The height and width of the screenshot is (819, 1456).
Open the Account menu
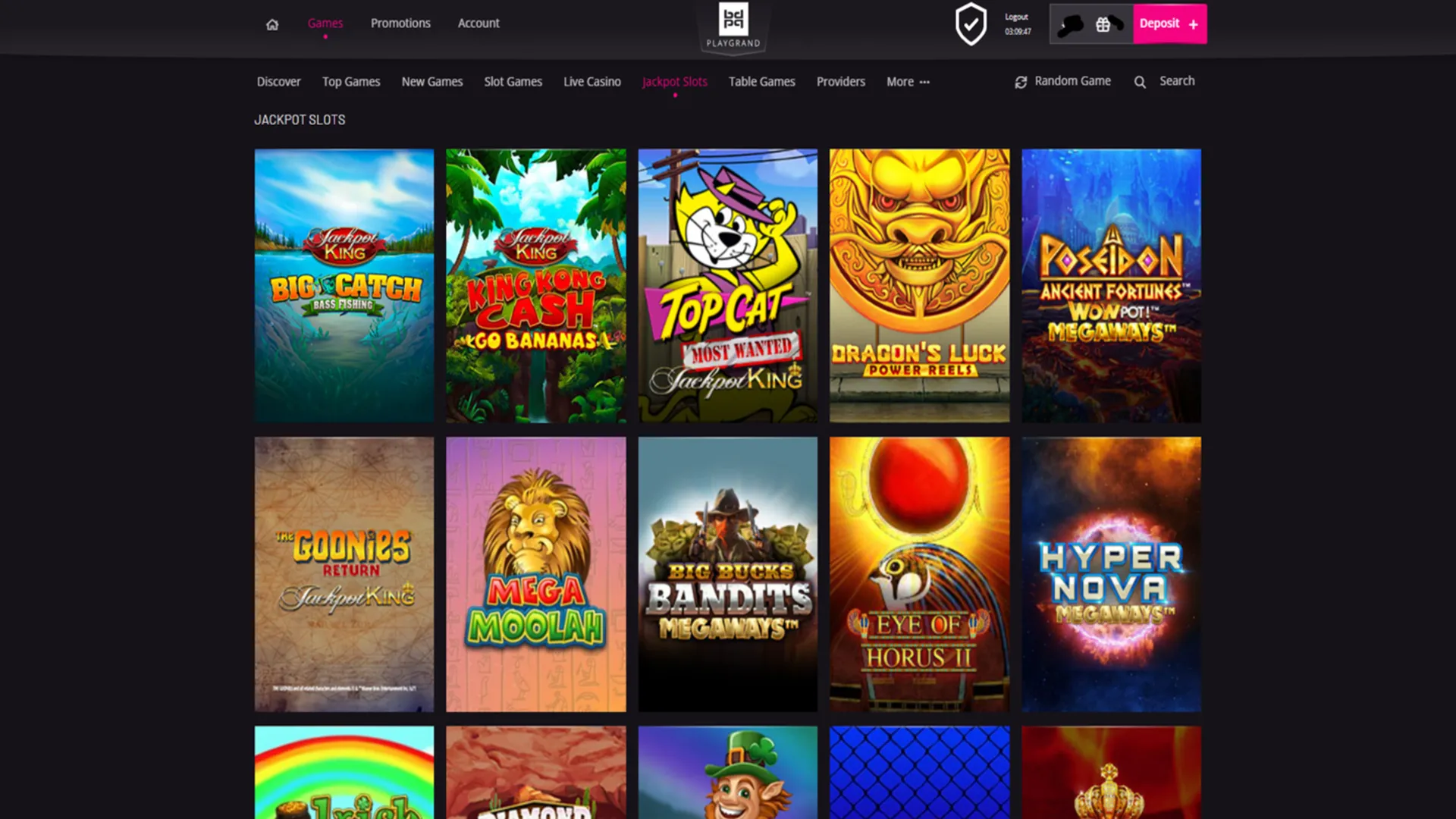[x=479, y=24]
